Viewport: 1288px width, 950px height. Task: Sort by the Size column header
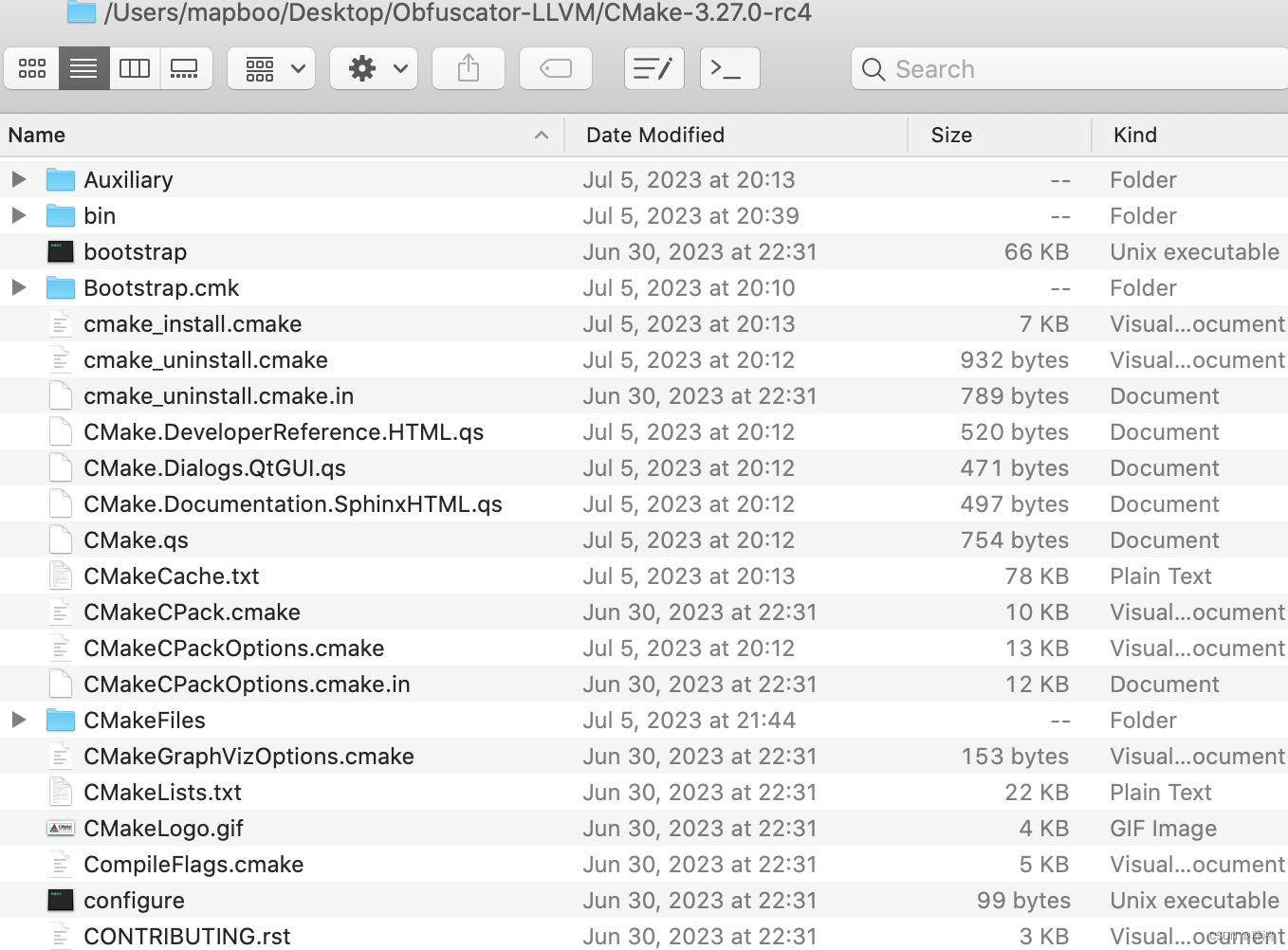click(x=1000, y=135)
